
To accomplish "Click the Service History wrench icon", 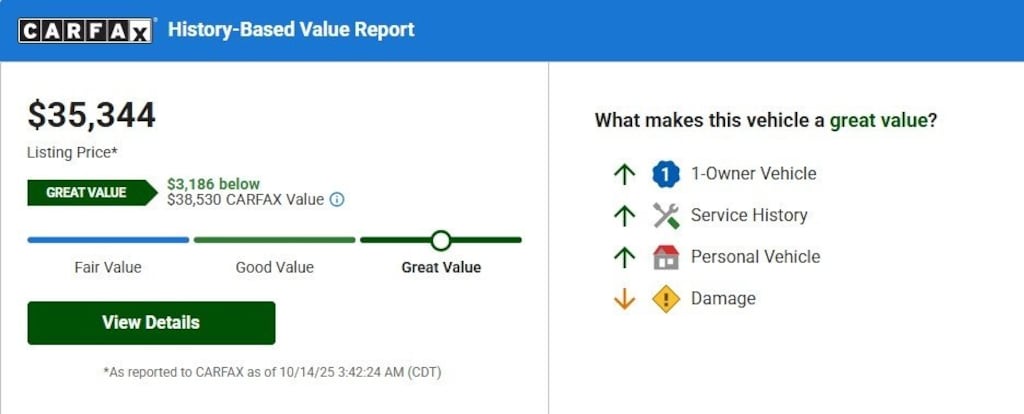I will coord(666,215).
